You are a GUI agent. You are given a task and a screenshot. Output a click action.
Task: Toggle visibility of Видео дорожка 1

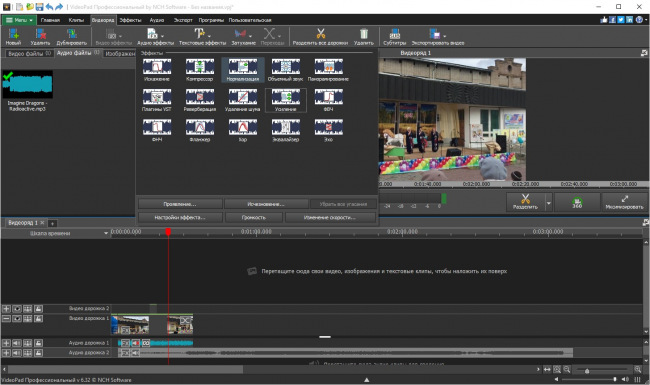(17, 319)
